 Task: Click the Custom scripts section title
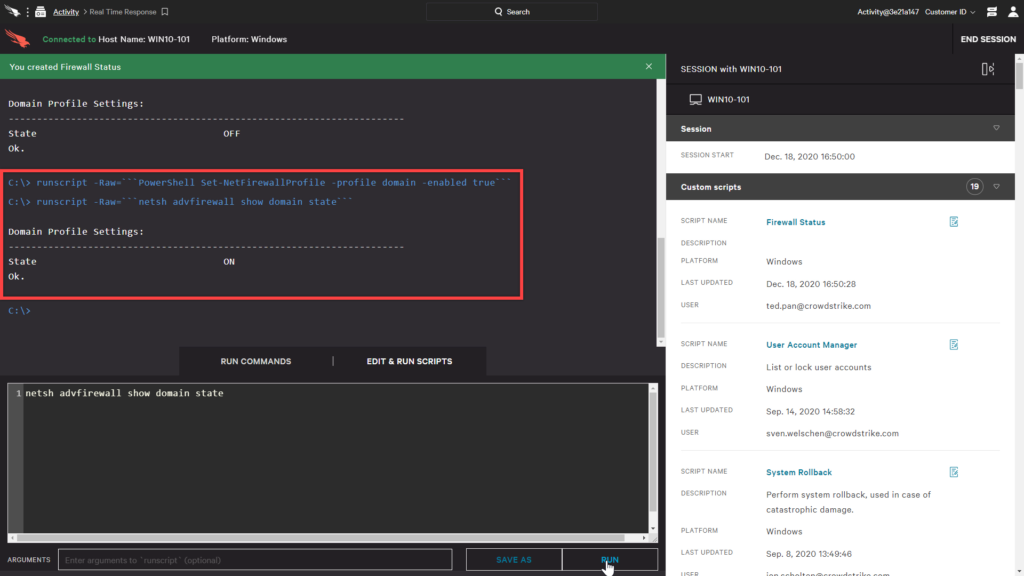[x=711, y=187]
